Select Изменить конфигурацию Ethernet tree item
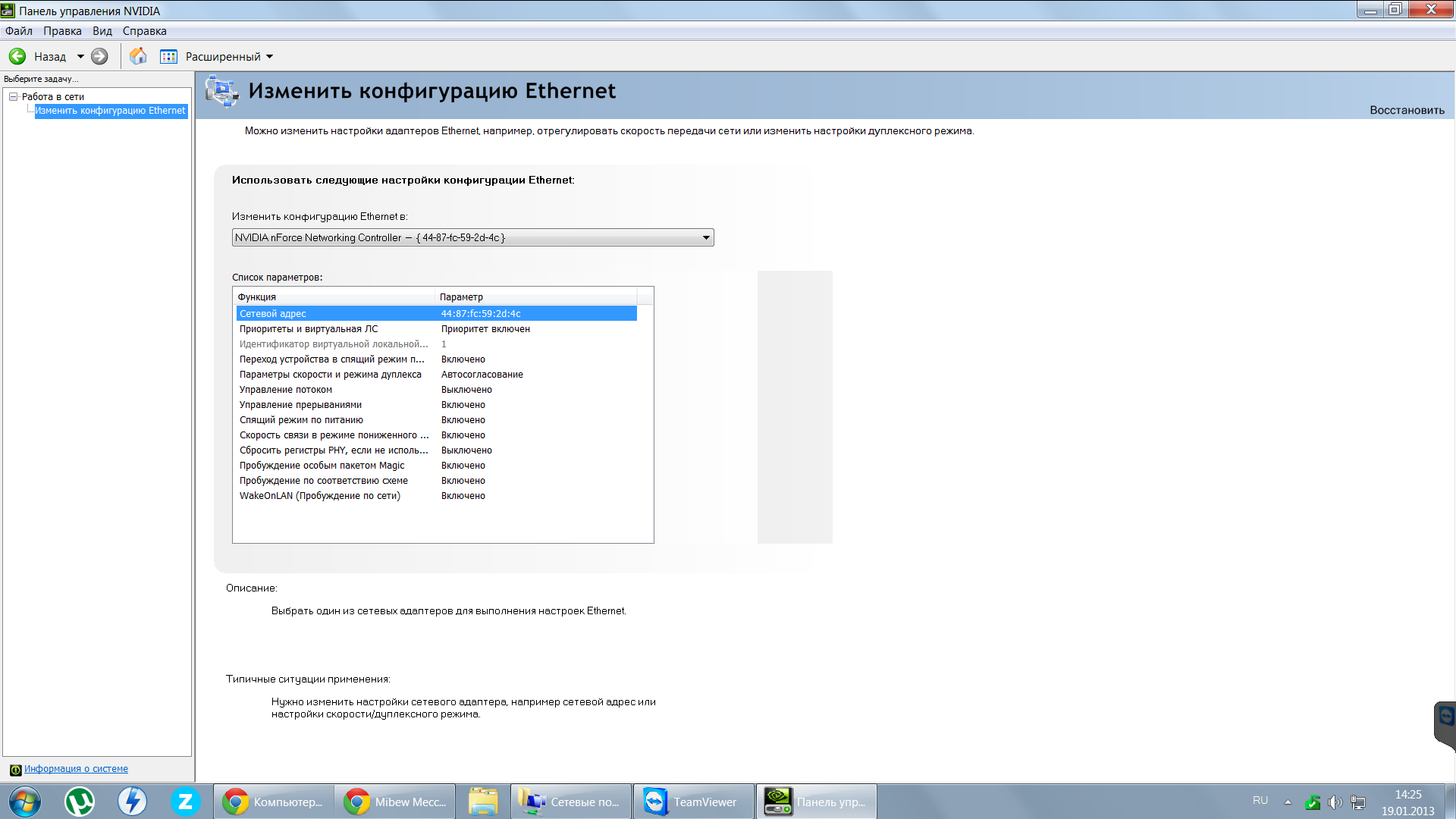1456x819 pixels. 111,111
